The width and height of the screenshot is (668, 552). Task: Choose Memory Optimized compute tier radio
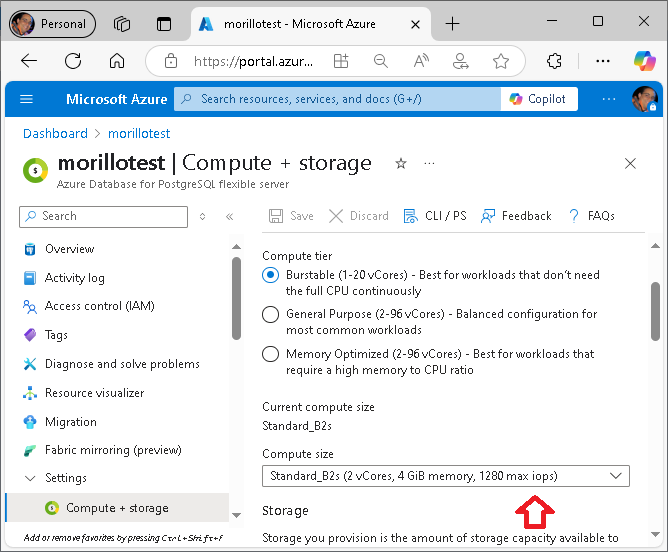click(271, 354)
